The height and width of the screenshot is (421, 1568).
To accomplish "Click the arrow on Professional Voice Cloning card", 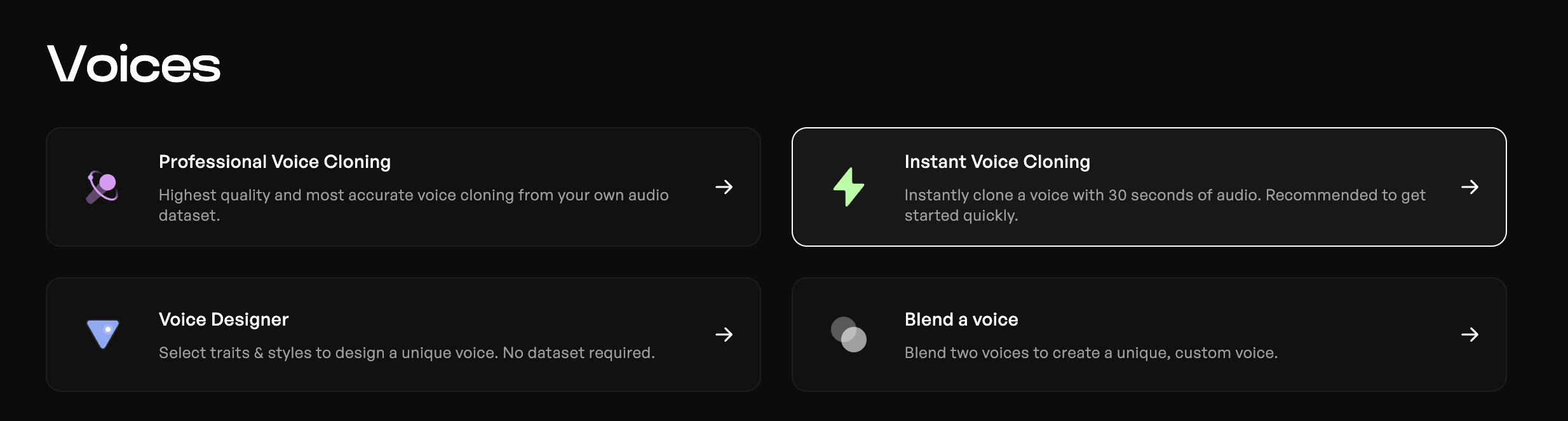I will 724,187.
